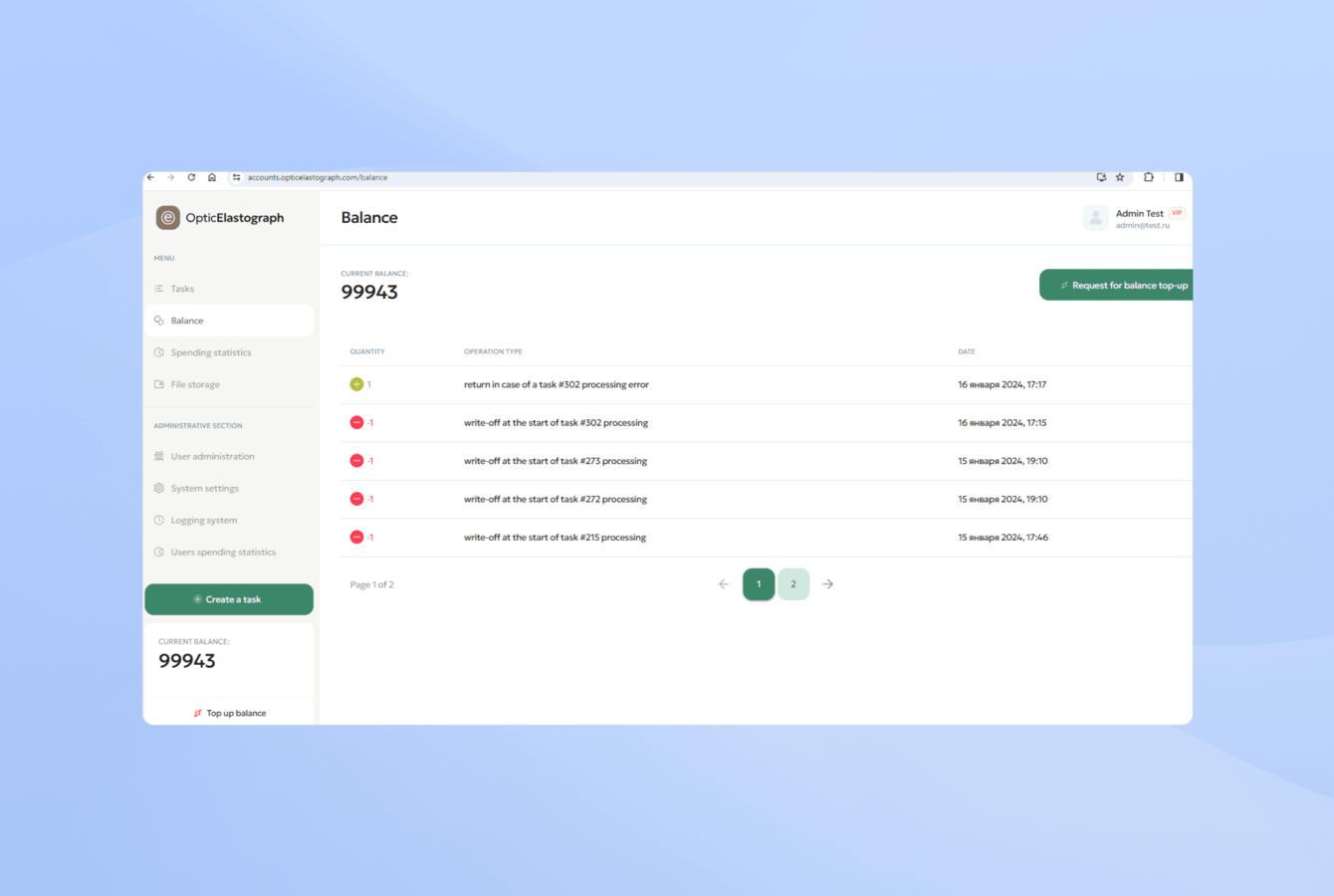Click the red minus icon for task #215 row
Screen dimensions: 1334x896
[356, 538]
